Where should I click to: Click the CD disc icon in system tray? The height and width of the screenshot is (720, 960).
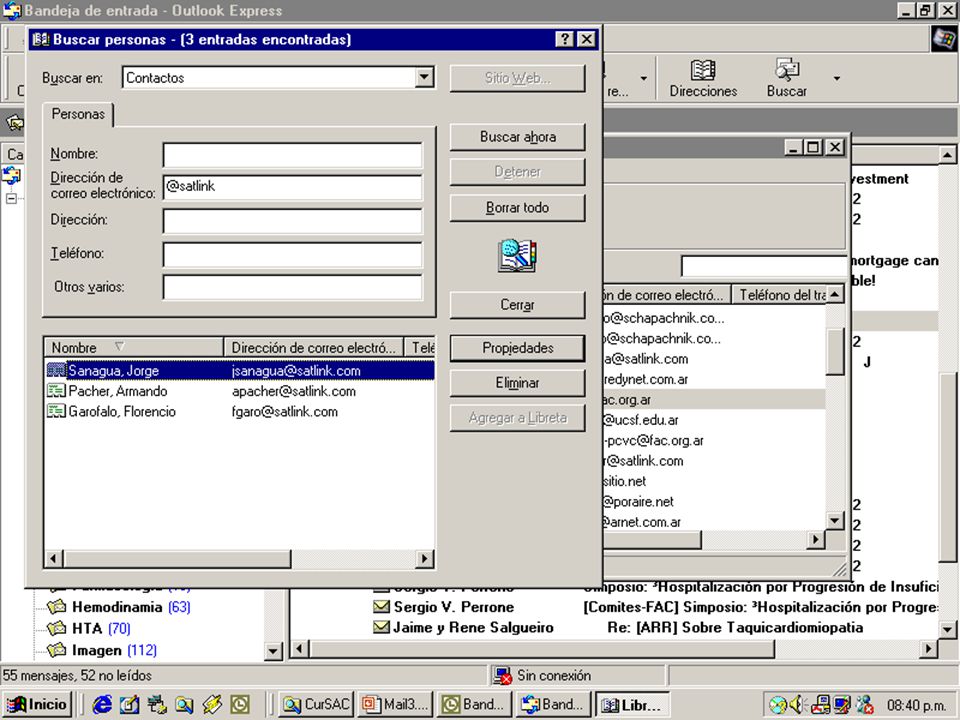point(778,705)
